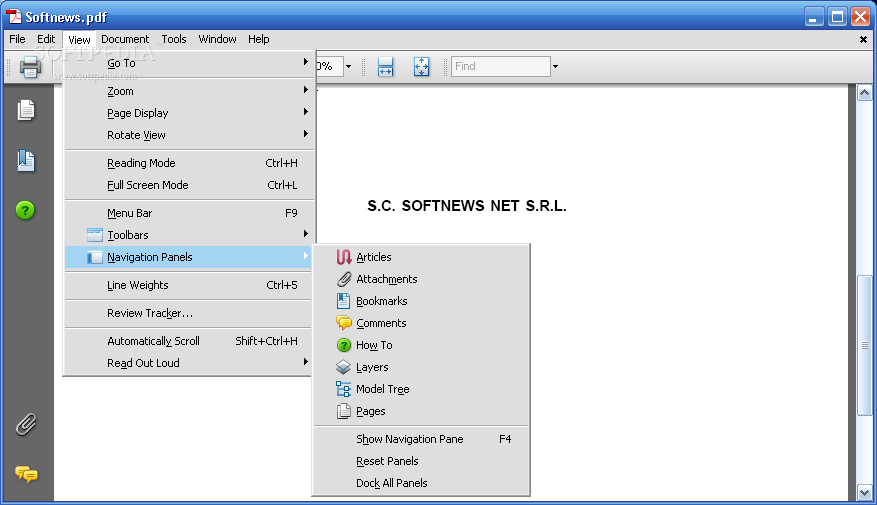The height and width of the screenshot is (505, 877).
Task: Select Articles in Navigation Panels submenu
Action: [x=421, y=257]
